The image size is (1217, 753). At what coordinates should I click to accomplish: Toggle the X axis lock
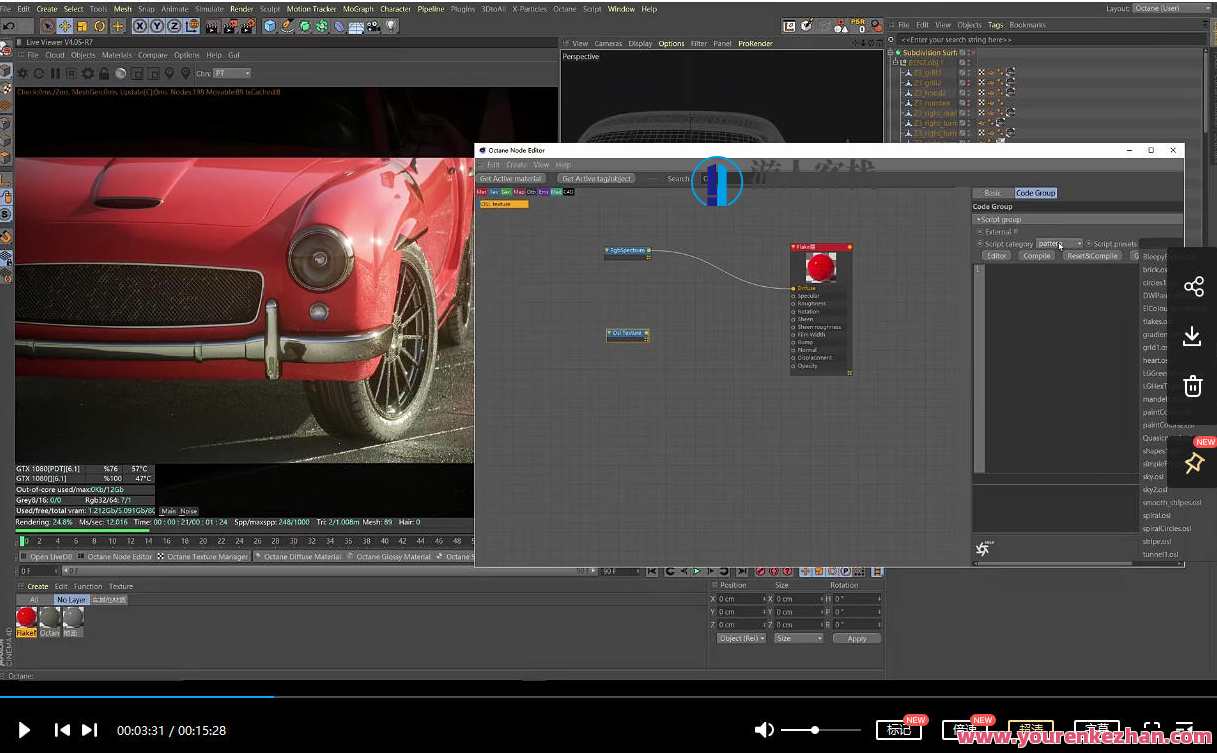[141, 26]
